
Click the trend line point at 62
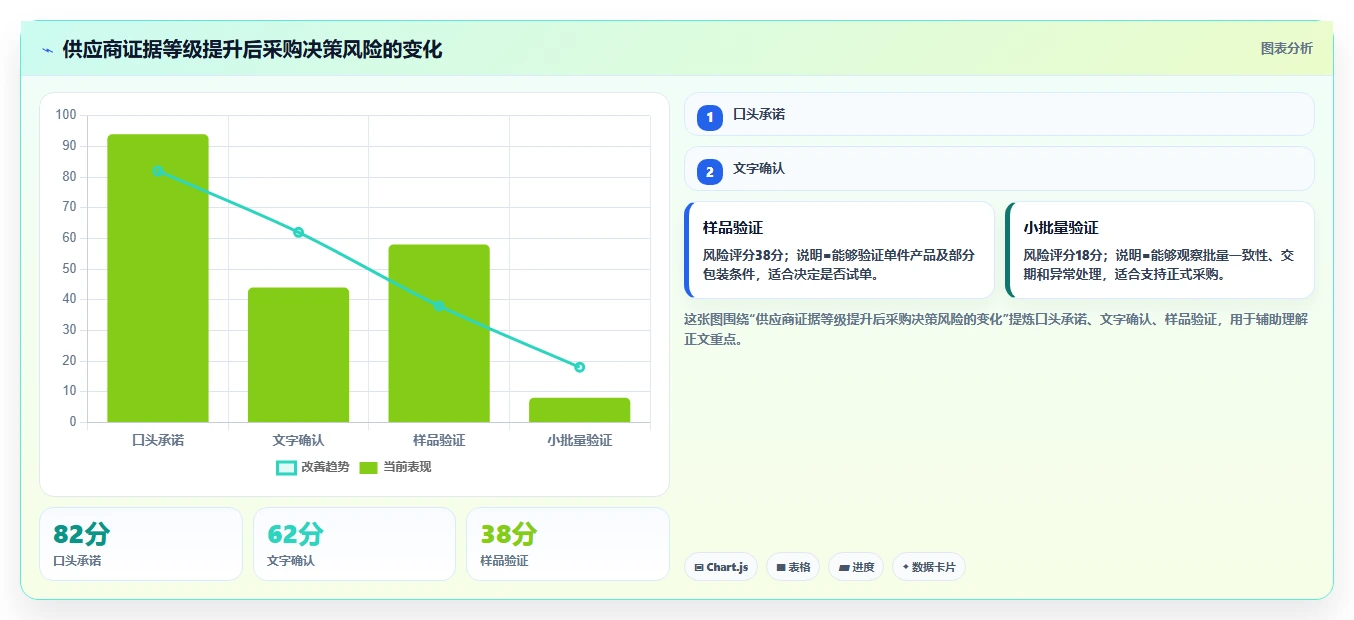click(298, 232)
